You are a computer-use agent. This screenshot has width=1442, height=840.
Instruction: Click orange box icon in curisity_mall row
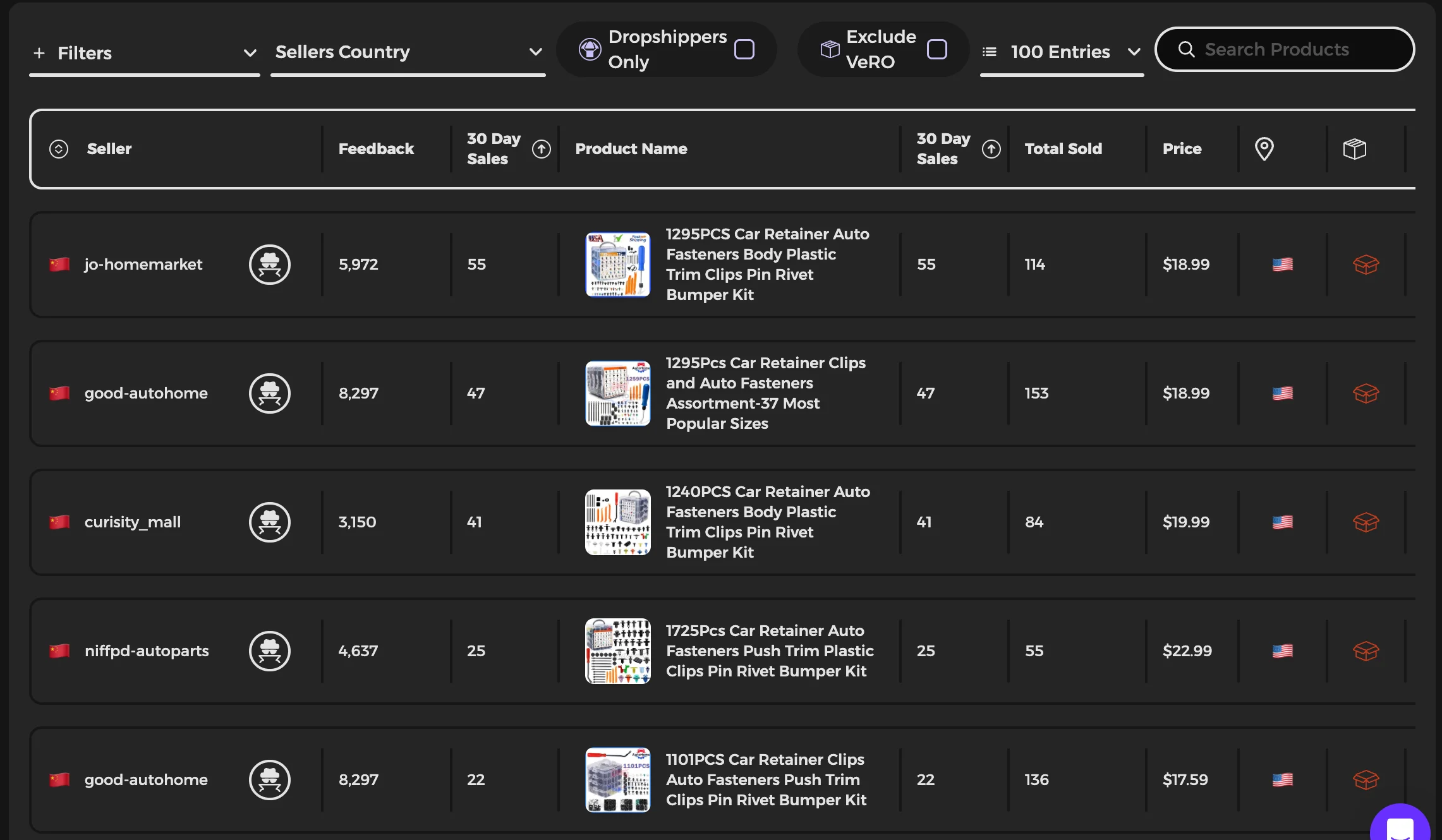tap(1366, 522)
